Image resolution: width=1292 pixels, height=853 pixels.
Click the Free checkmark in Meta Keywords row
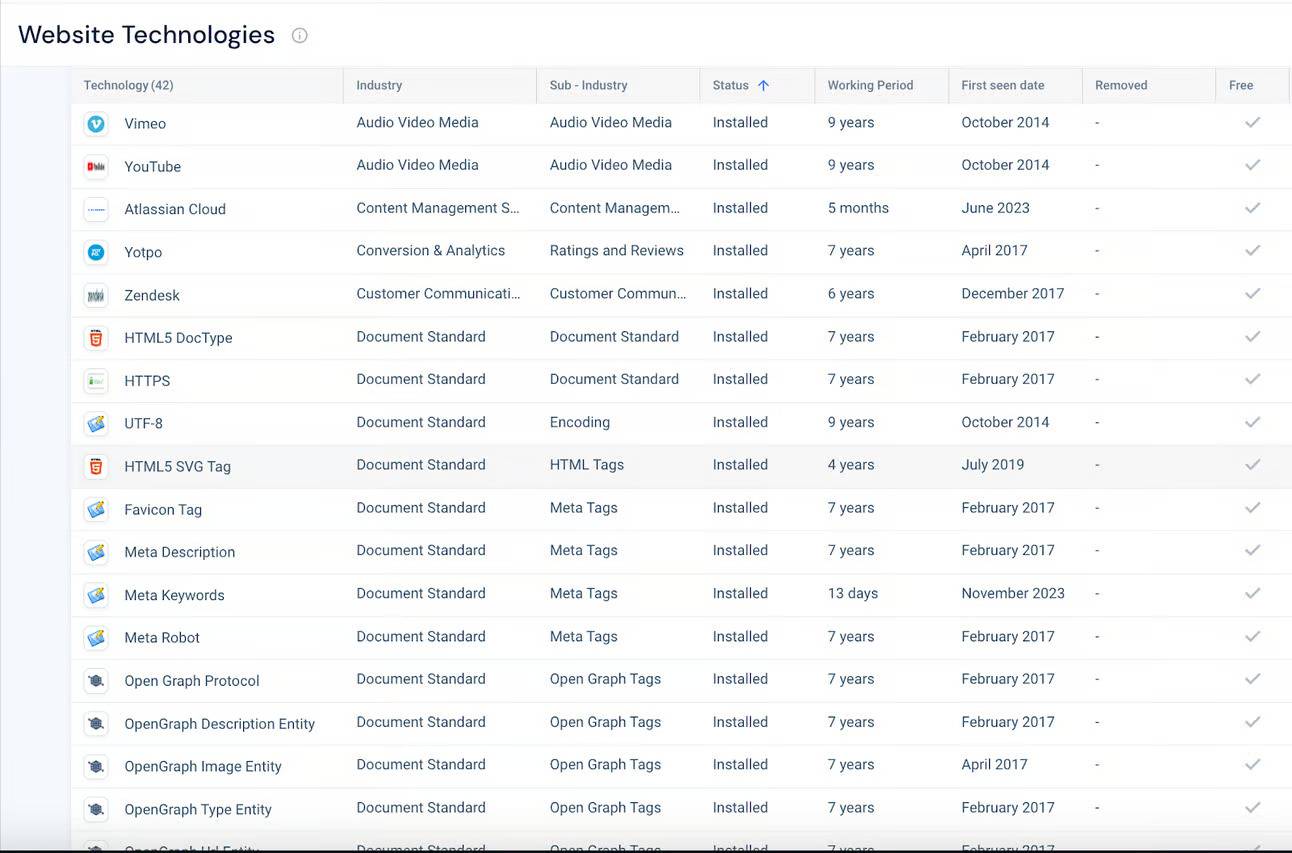[x=1252, y=593]
